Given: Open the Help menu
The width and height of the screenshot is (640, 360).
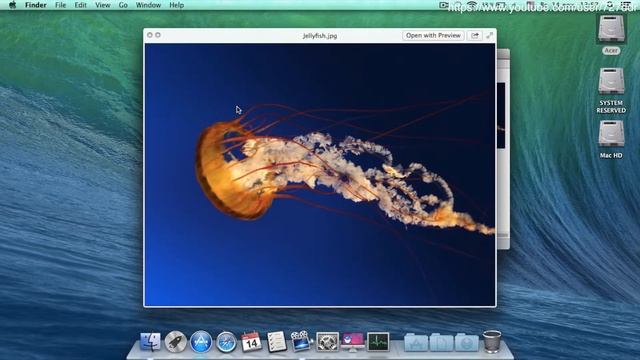Looking at the screenshot, I should click(x=176, y=5).
